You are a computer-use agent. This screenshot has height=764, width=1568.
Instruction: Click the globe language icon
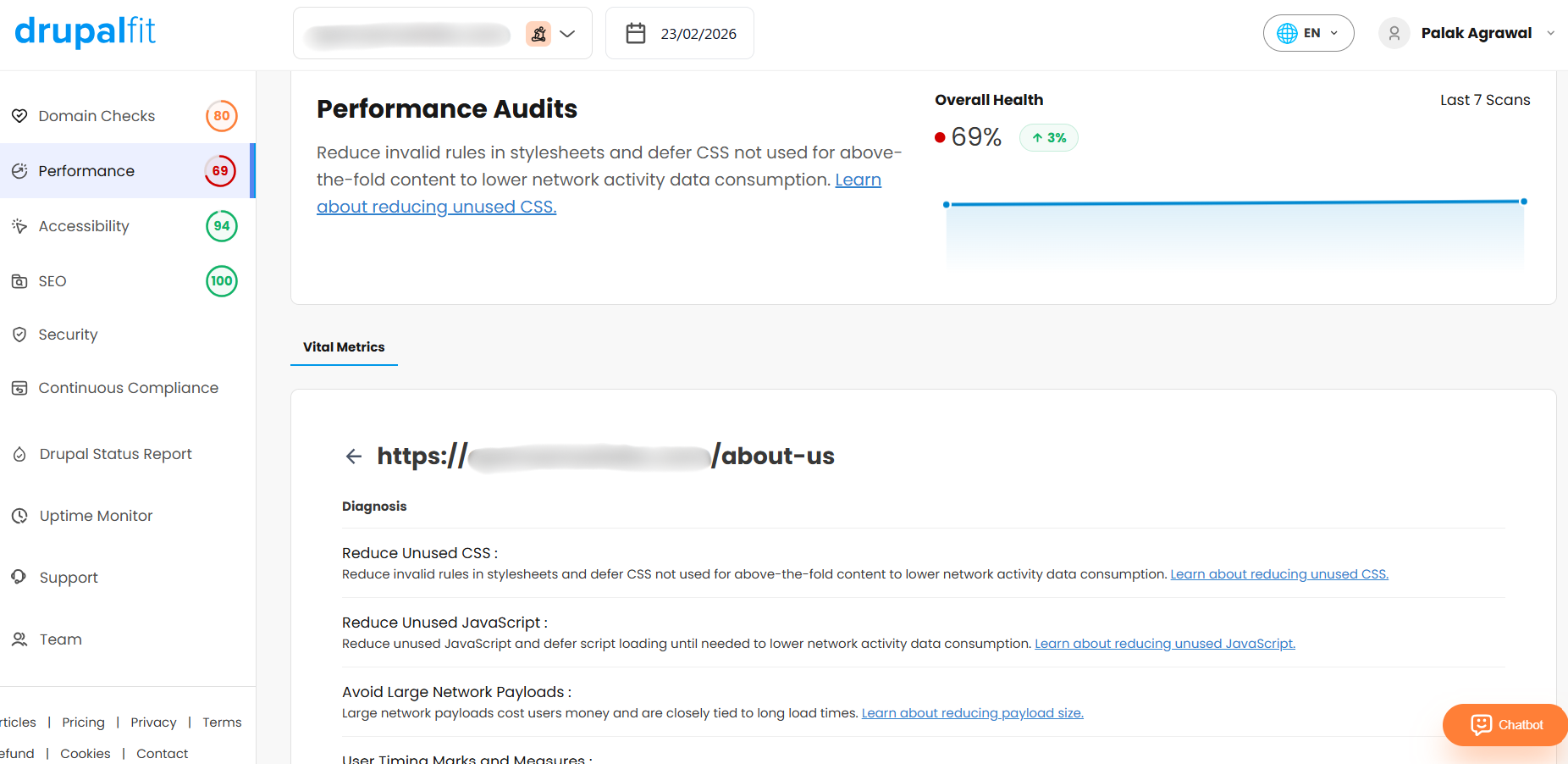click(x=1287, y=33)
